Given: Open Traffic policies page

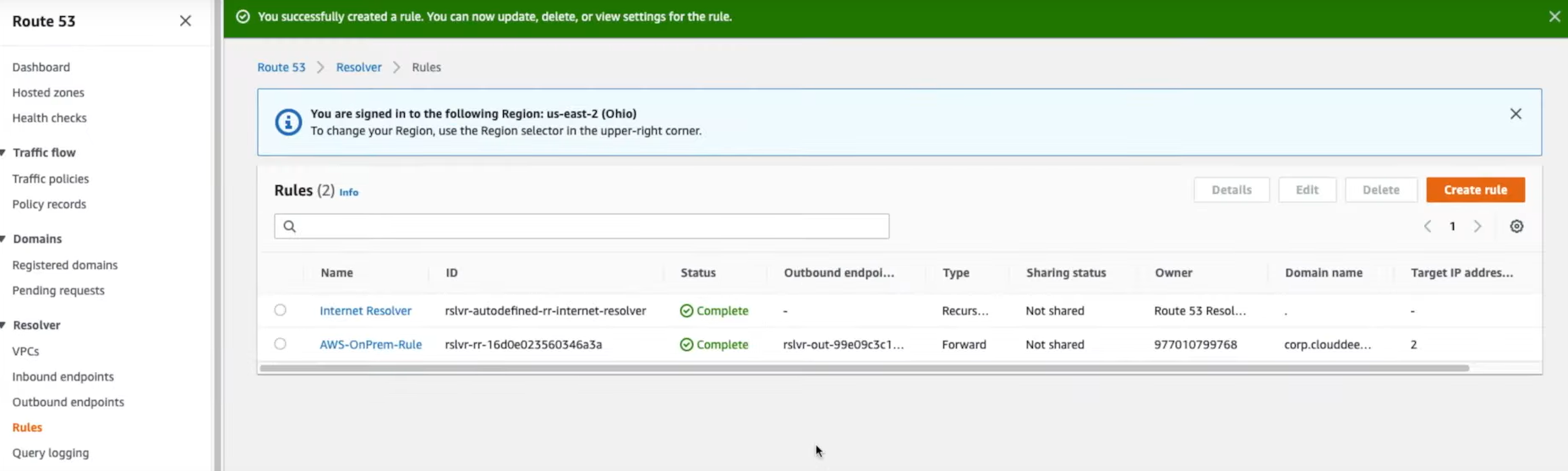Looking at the screenshot, I should pos(51,178).
